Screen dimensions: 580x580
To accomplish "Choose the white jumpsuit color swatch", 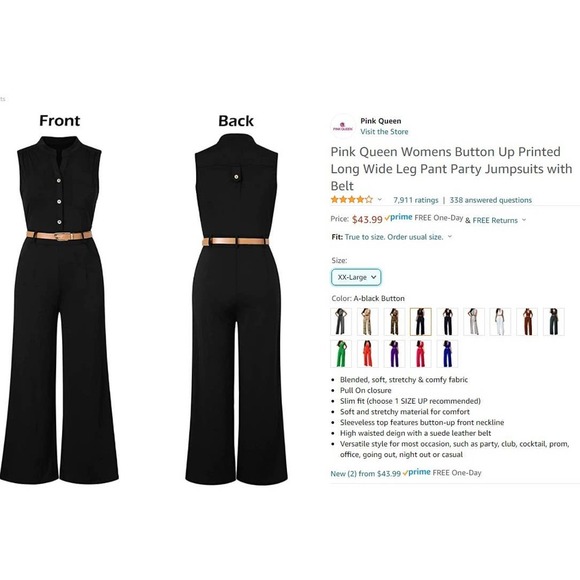I will pos(500,321).
